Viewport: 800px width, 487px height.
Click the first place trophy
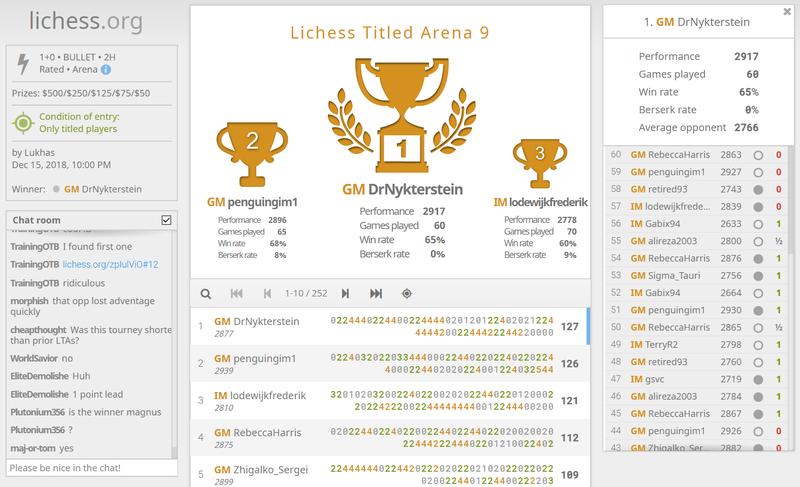point(402,115)
